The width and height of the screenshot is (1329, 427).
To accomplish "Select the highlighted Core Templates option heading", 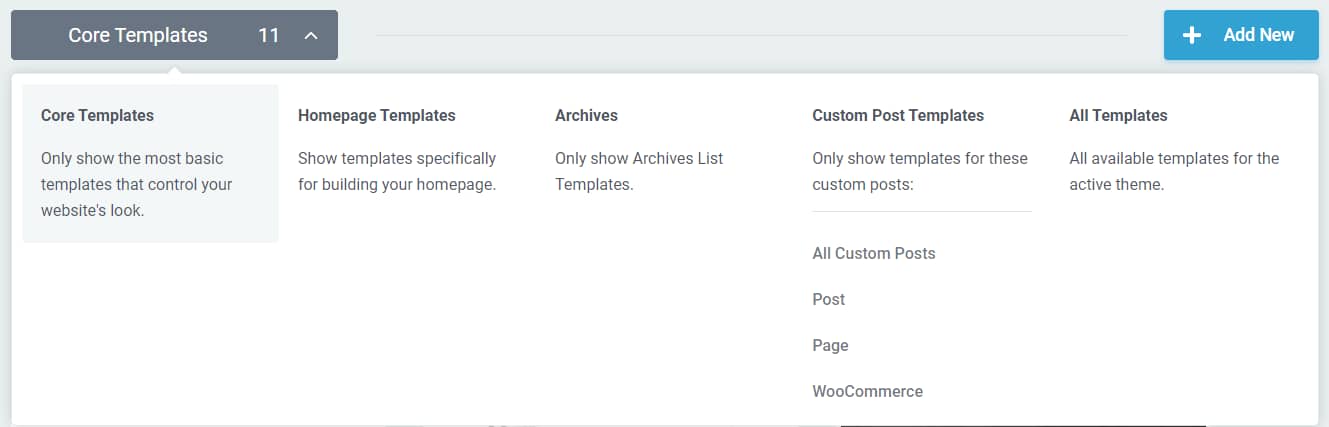I will (x=97, y=115).
